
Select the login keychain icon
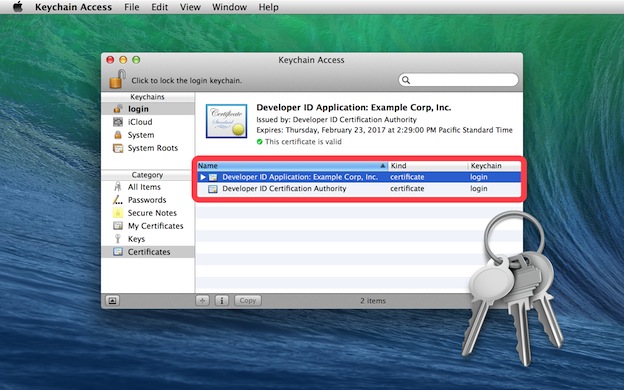pos(118,108)
